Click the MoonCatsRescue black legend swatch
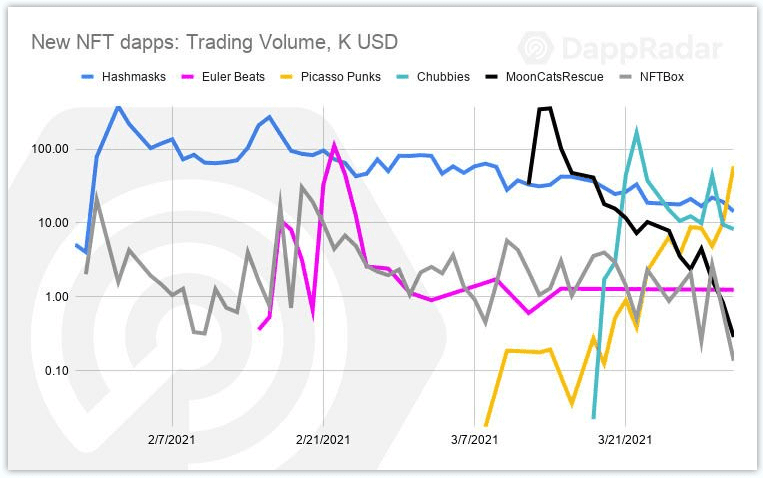This screenshot has width=763, height=478. (492, 77)
